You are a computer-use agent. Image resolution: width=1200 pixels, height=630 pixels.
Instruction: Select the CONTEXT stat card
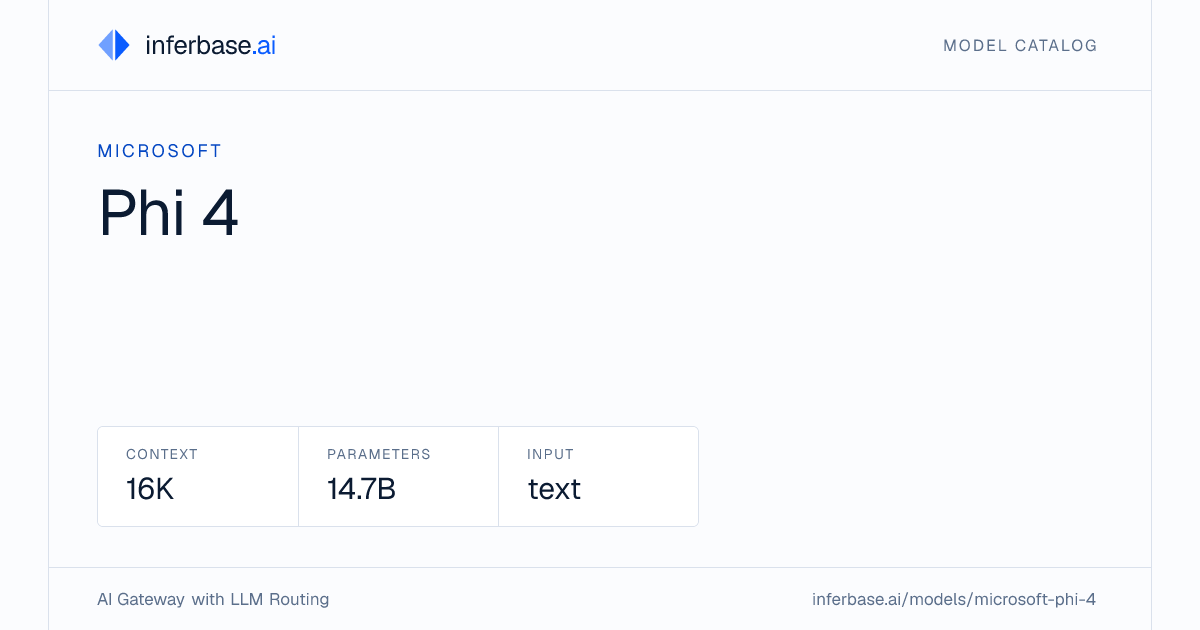coord(198,476)
